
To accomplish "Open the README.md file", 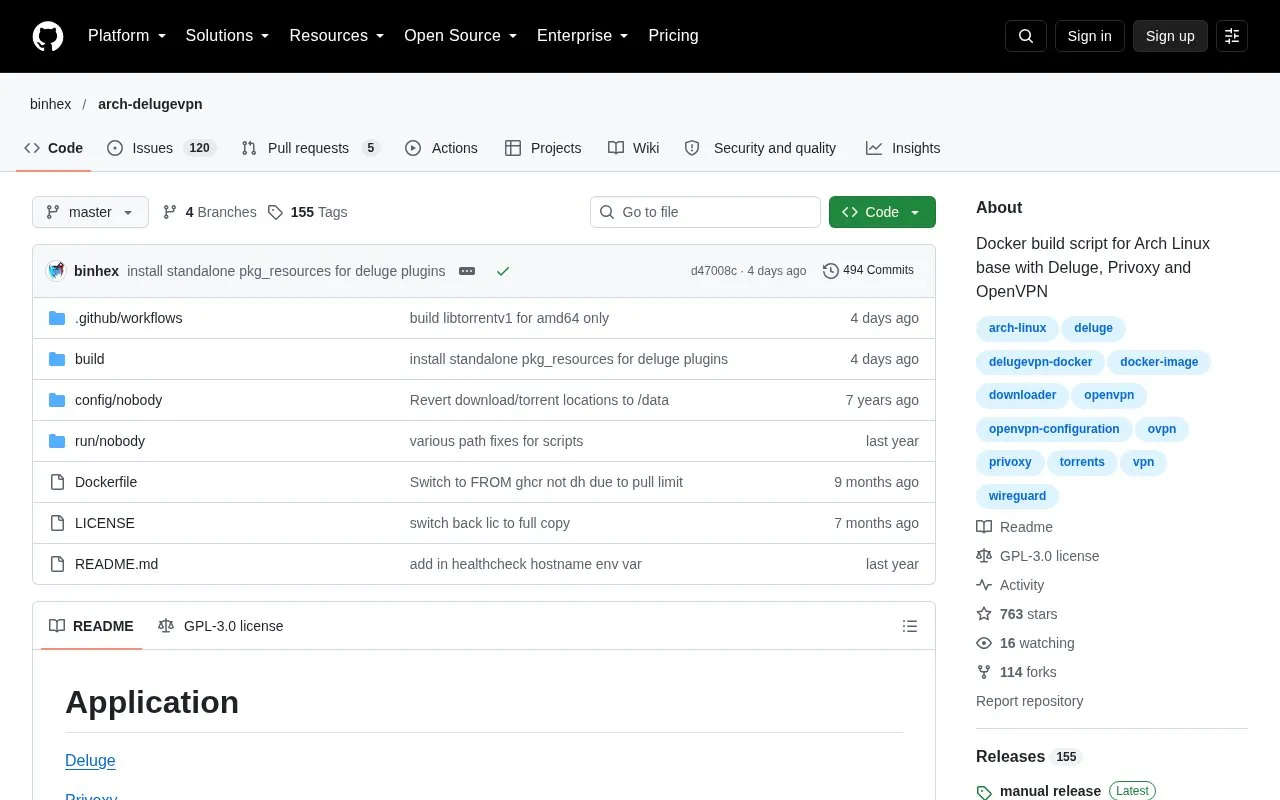I will click(x=116, y=564).
